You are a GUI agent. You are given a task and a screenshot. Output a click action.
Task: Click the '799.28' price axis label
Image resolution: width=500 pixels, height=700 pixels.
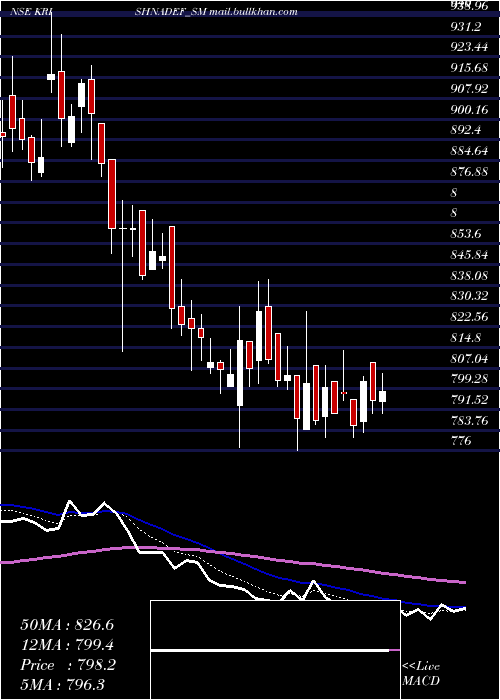[469, 379]
